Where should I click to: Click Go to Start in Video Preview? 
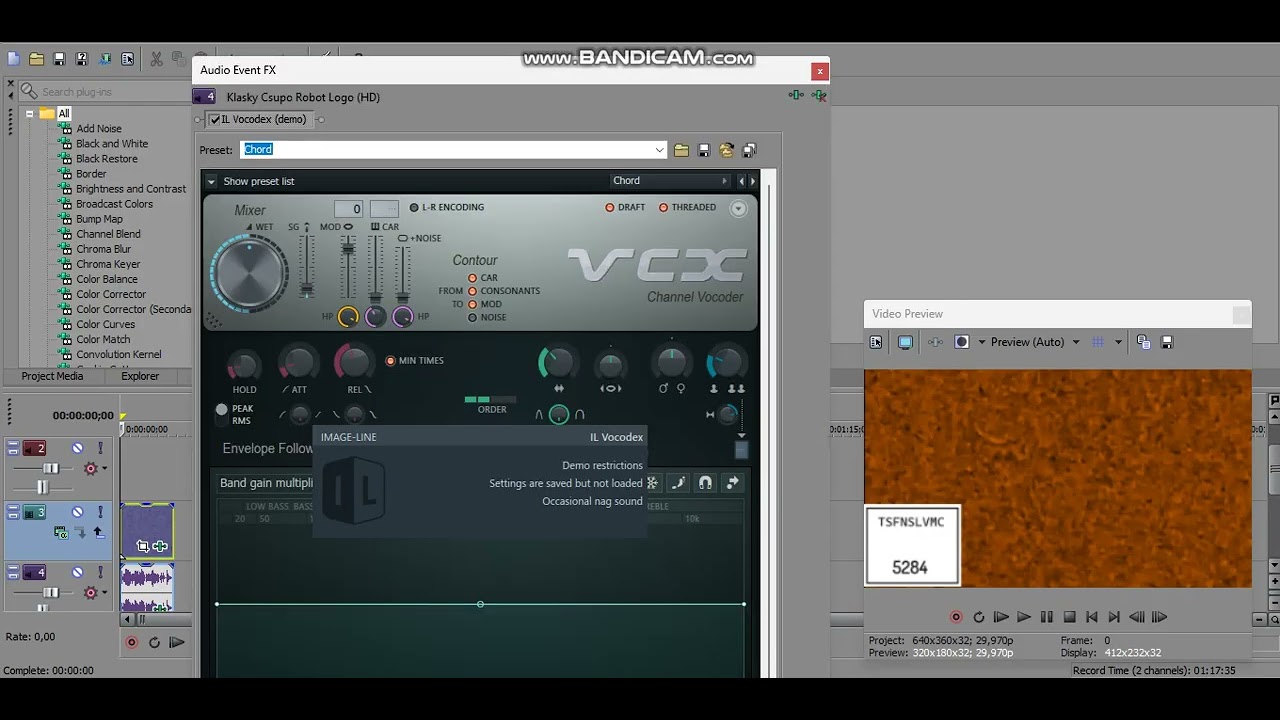pyautogui.click(x=1092, y=617)
